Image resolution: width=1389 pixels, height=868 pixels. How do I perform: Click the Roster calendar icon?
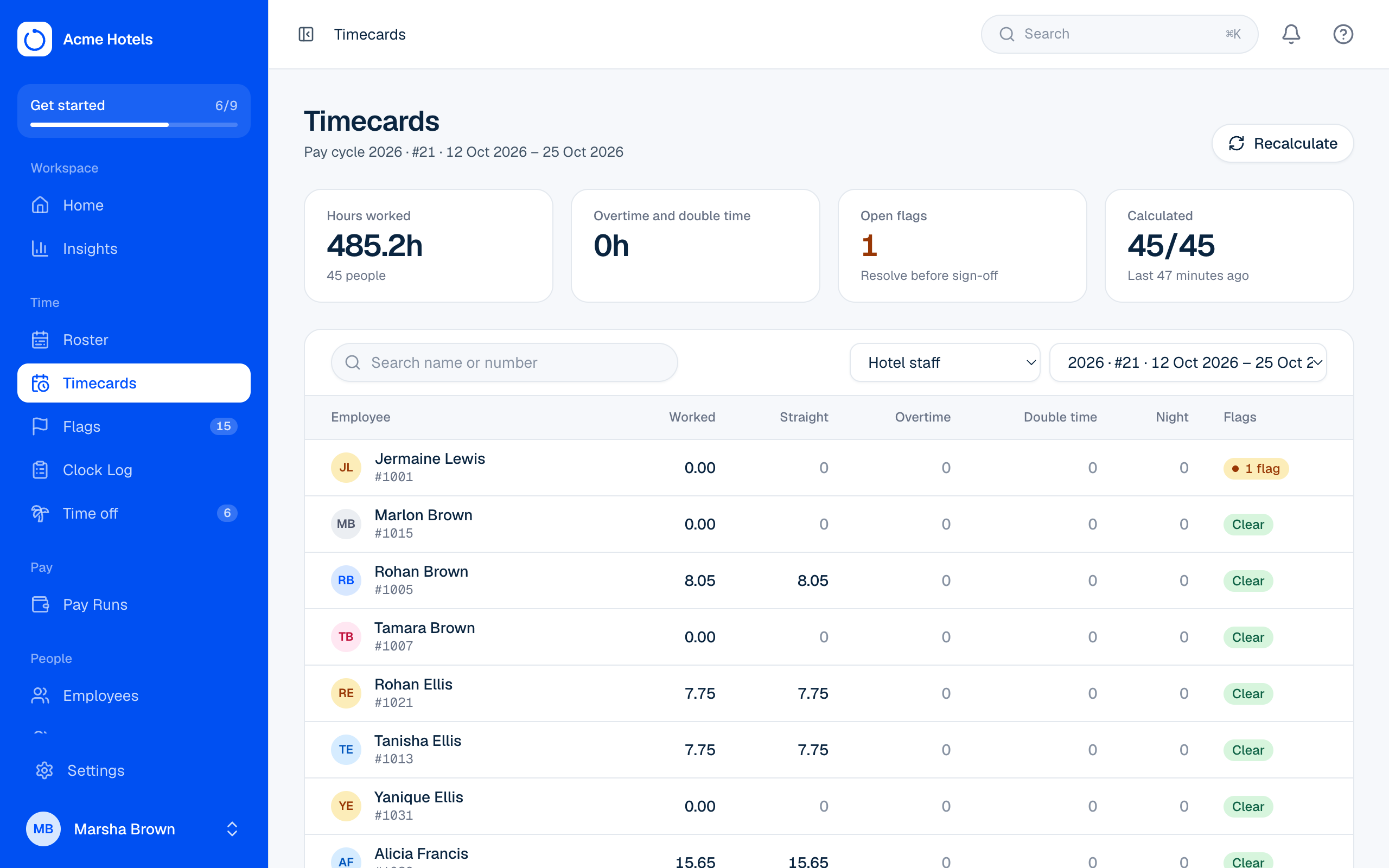point(40,340)
